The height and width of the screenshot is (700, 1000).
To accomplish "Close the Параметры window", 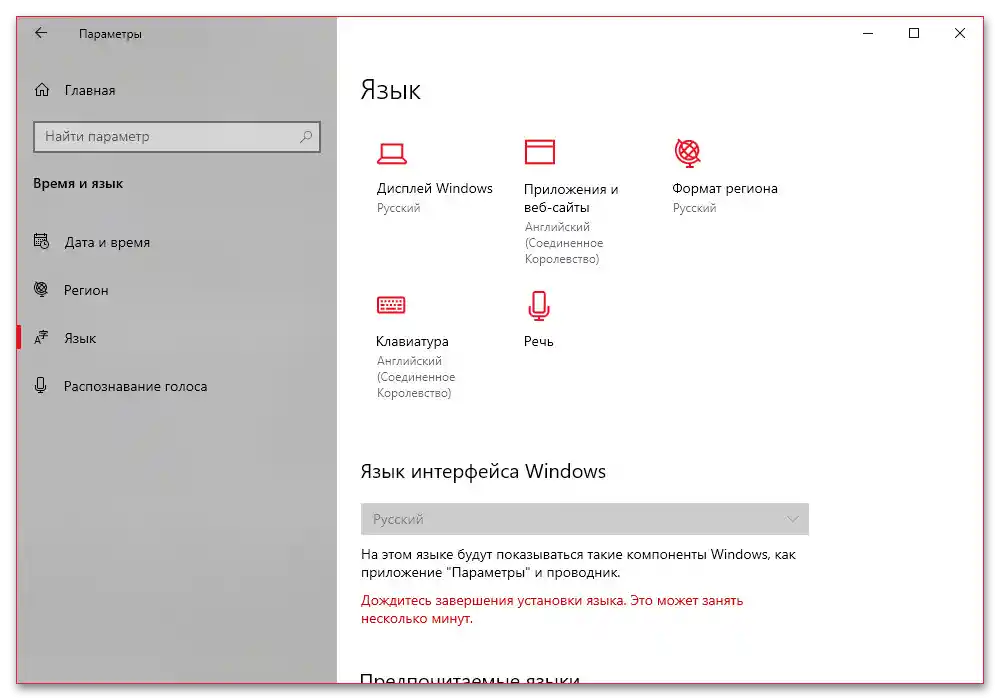I will [x=960, y=33].
